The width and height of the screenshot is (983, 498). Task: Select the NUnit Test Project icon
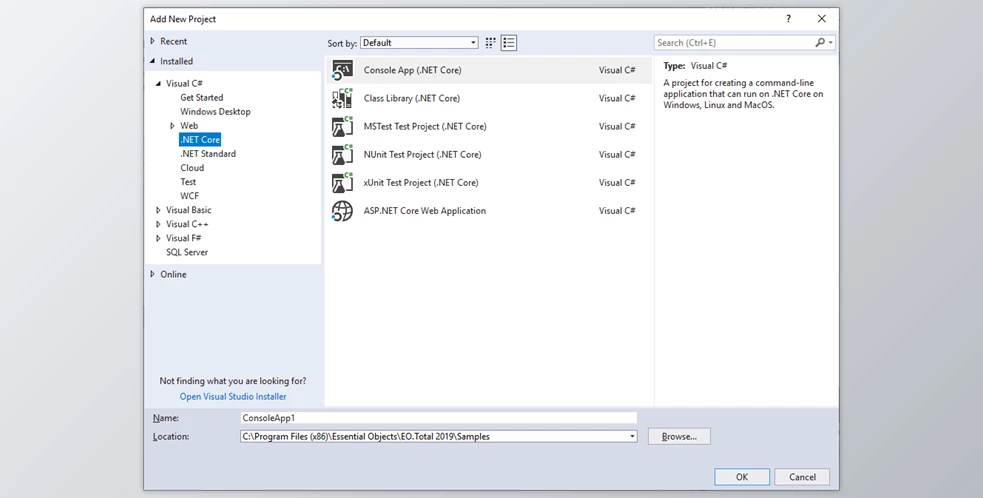pyautogui.click(x=343, y=155)
